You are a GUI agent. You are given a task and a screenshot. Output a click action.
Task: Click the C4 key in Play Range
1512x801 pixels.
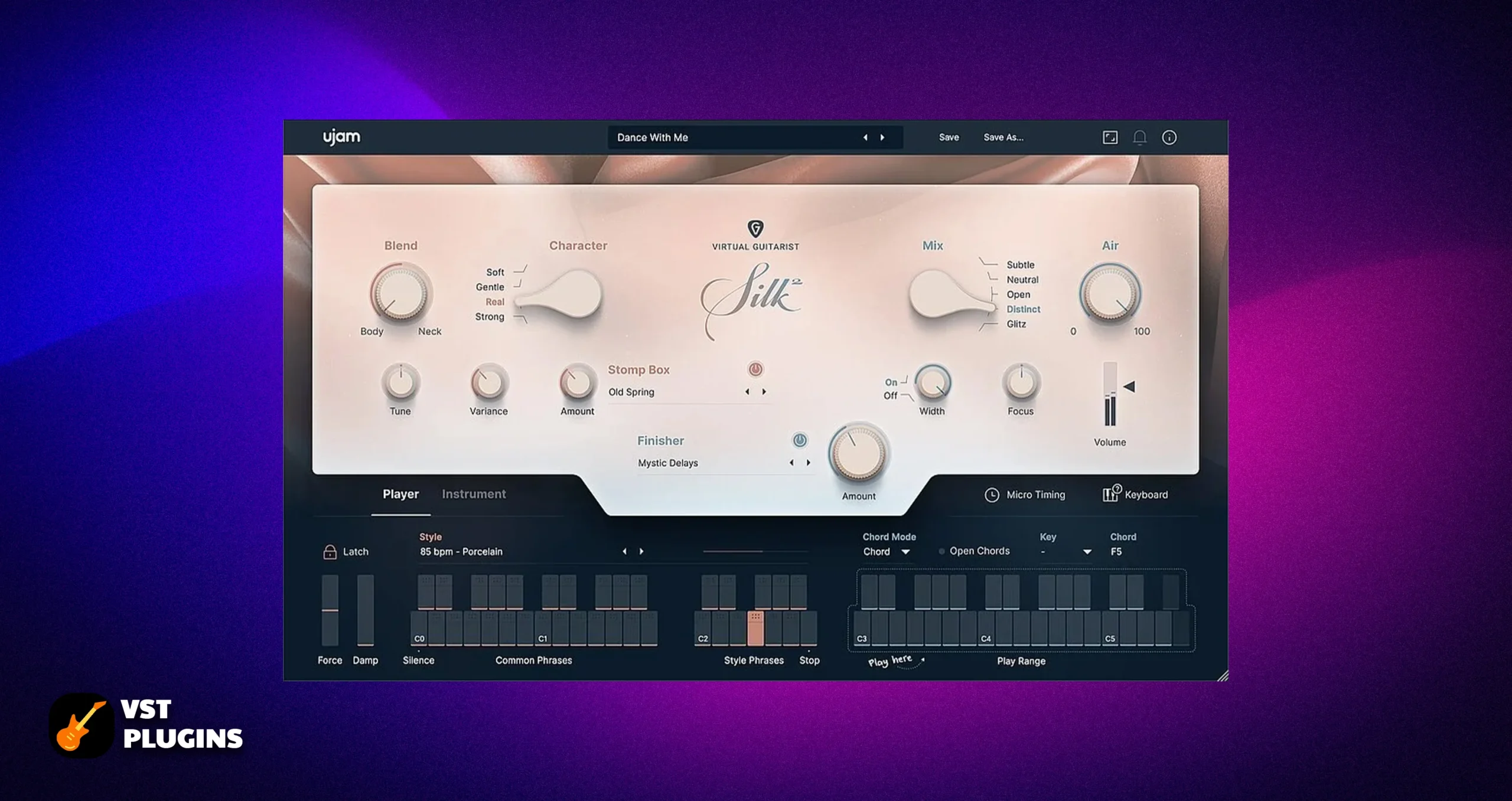coord(986,629)
